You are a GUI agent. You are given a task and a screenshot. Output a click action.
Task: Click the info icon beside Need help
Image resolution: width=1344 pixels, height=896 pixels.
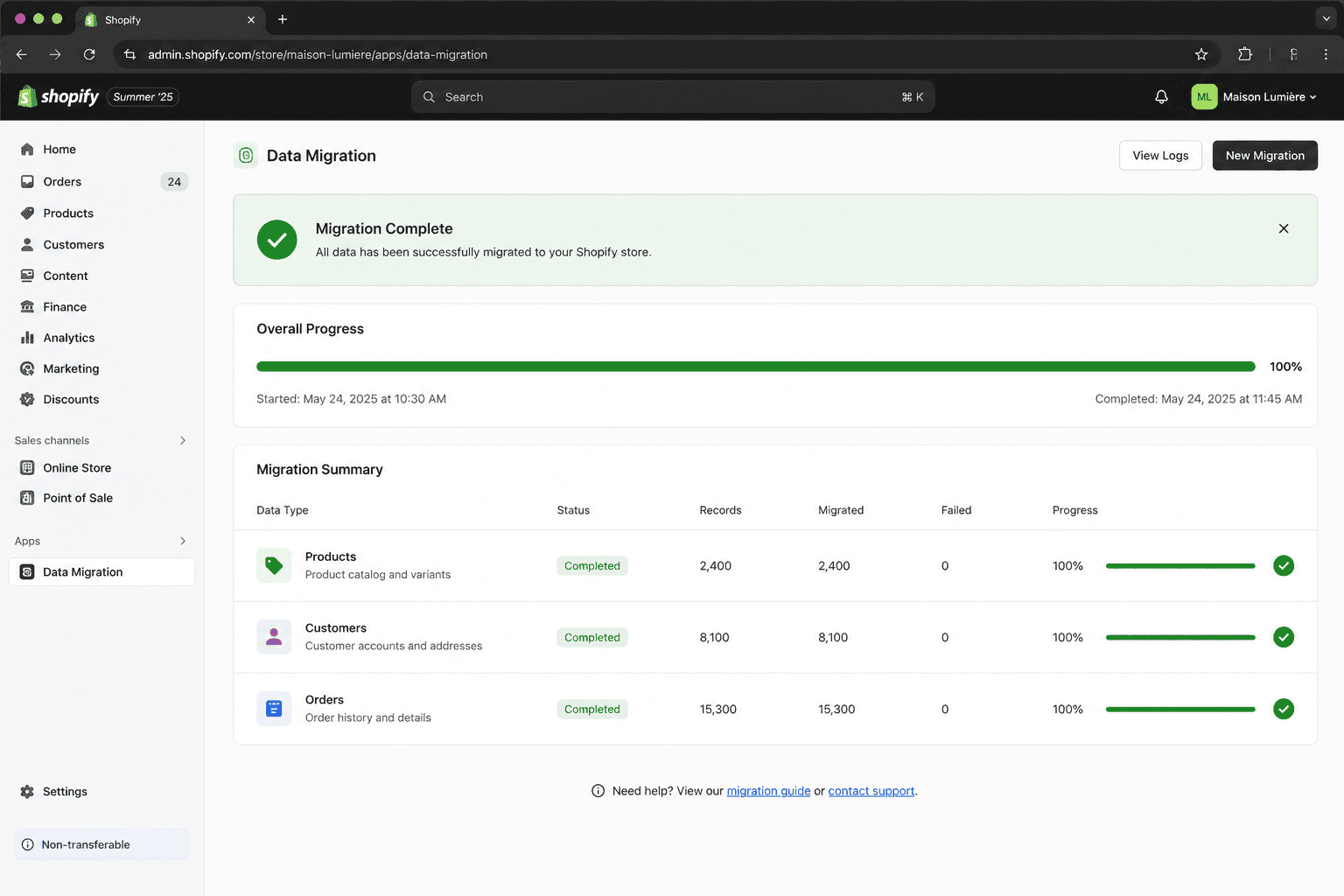point(598,791)
